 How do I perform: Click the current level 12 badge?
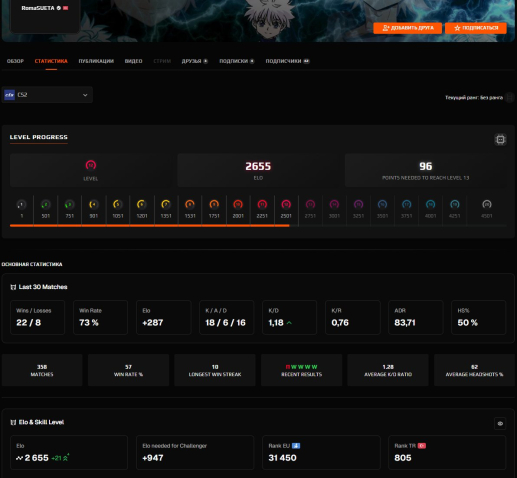tap(91, 165)
